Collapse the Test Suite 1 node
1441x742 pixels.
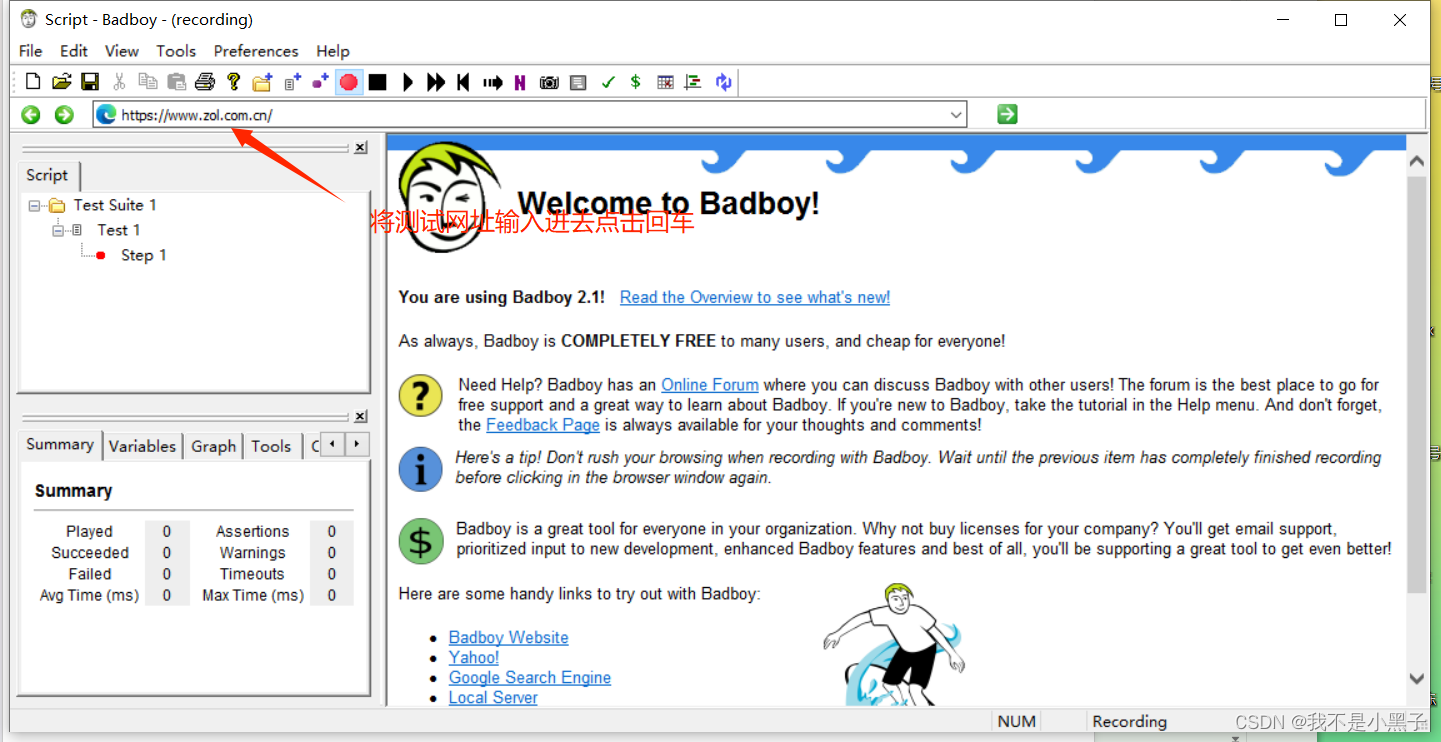click(34, 205)
